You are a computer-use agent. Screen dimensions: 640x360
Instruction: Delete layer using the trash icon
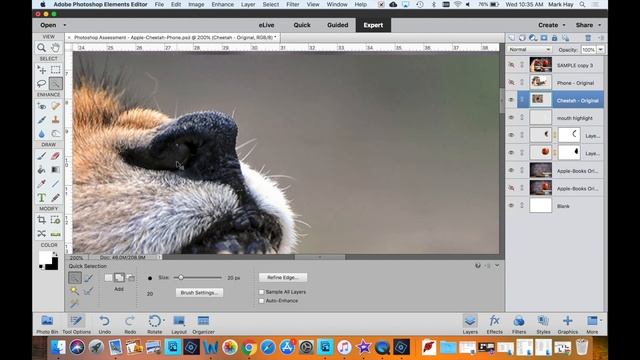(588, 38)
